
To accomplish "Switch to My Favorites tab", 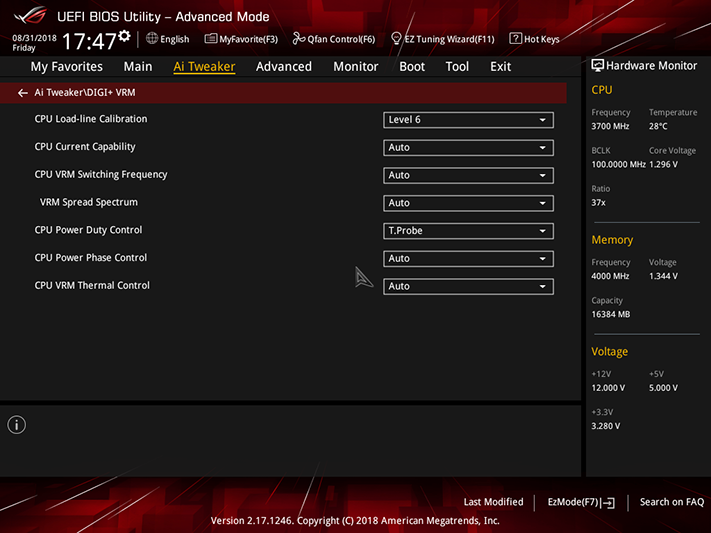I will click(67, 67).
